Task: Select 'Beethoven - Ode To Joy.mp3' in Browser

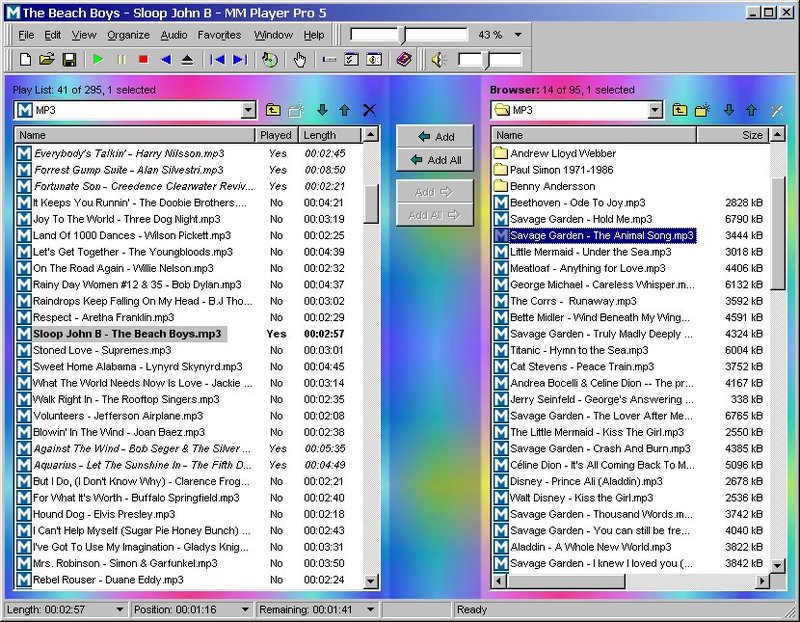Action: click(x=578, y=203)
